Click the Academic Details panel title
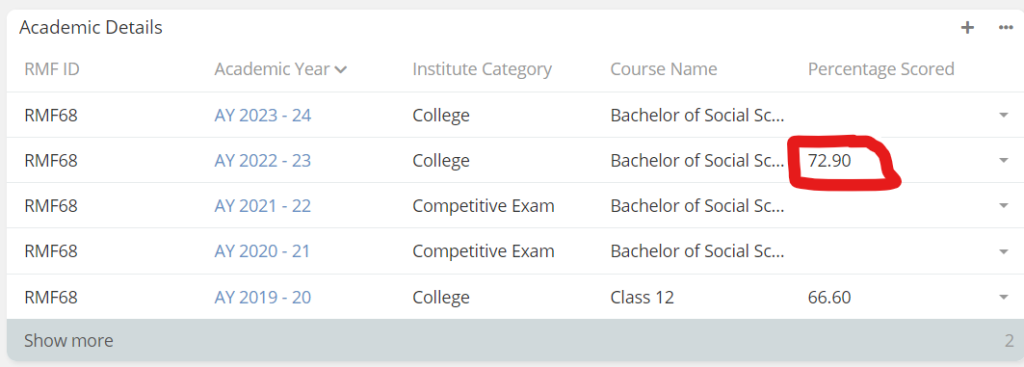1024x367 pixels. [x=91, y=27]
